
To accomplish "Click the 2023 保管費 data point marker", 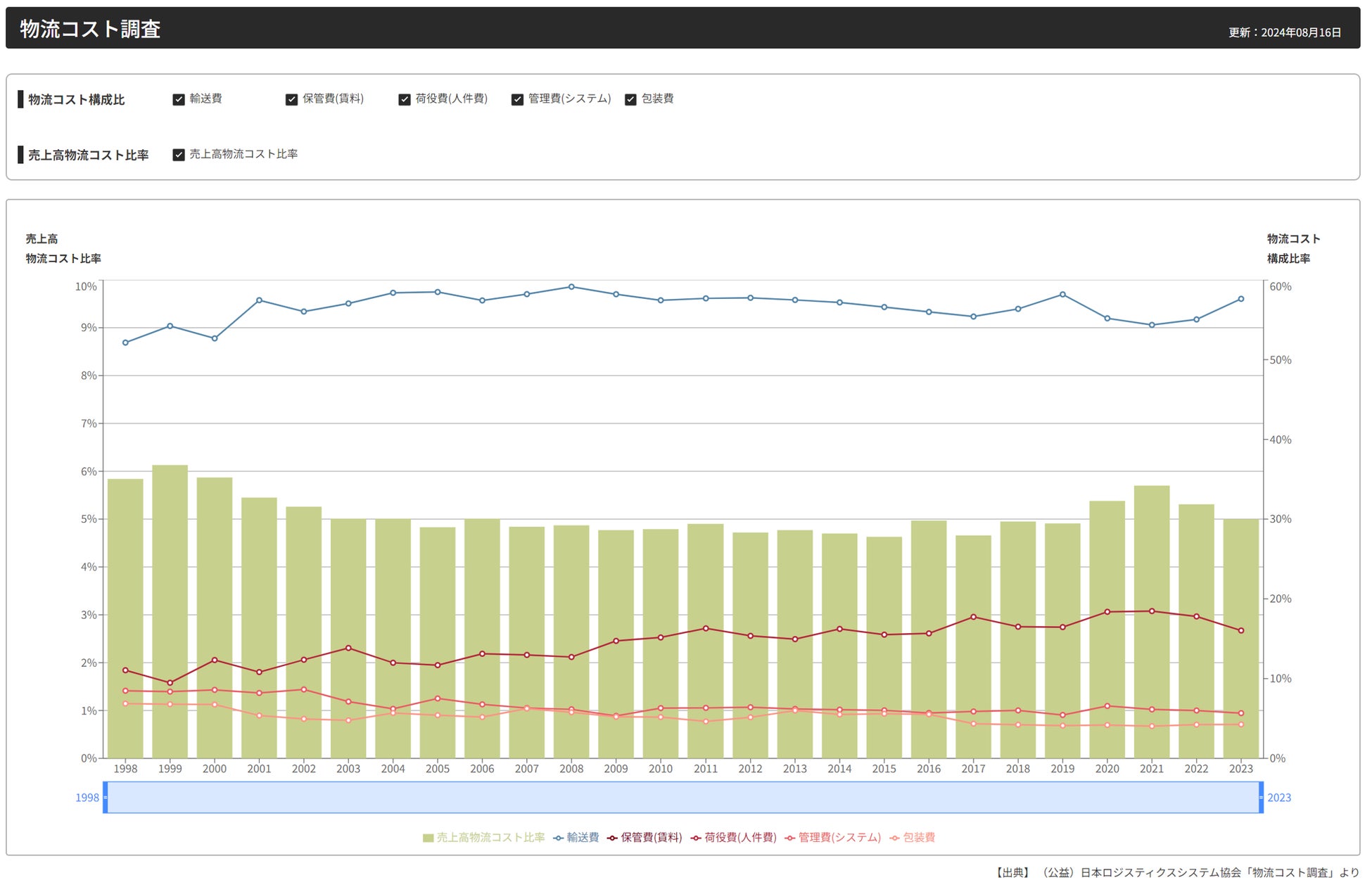I will (x=1240, y=630).
